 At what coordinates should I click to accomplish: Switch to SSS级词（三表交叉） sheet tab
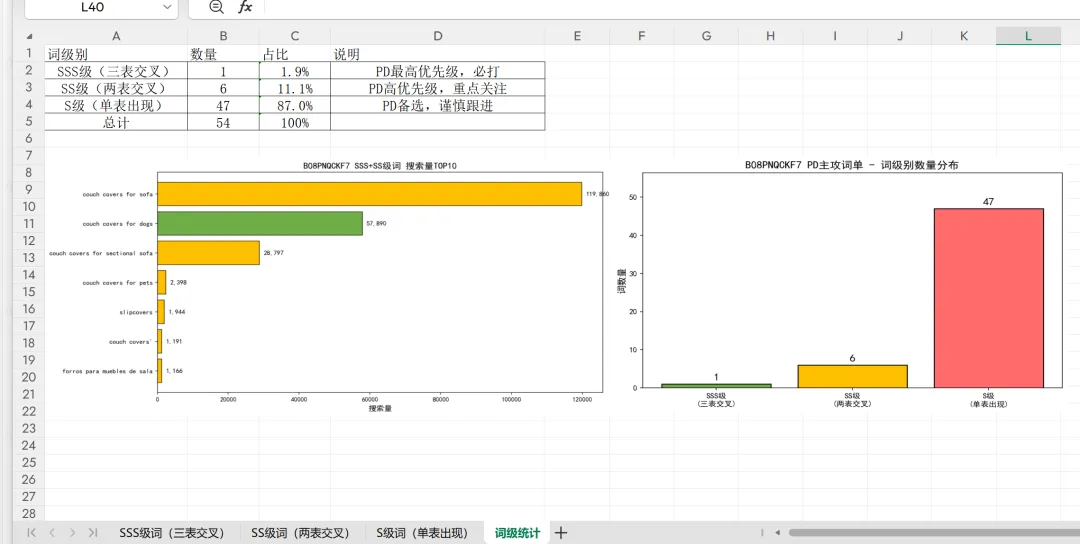[x=172, y=532]
